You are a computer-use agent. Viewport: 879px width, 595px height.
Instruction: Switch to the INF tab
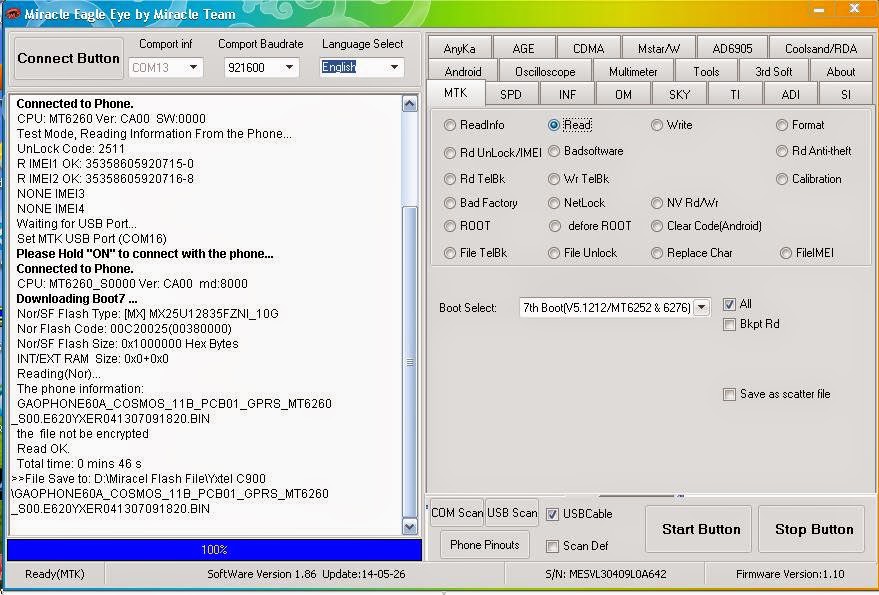[x=567, y=94]
